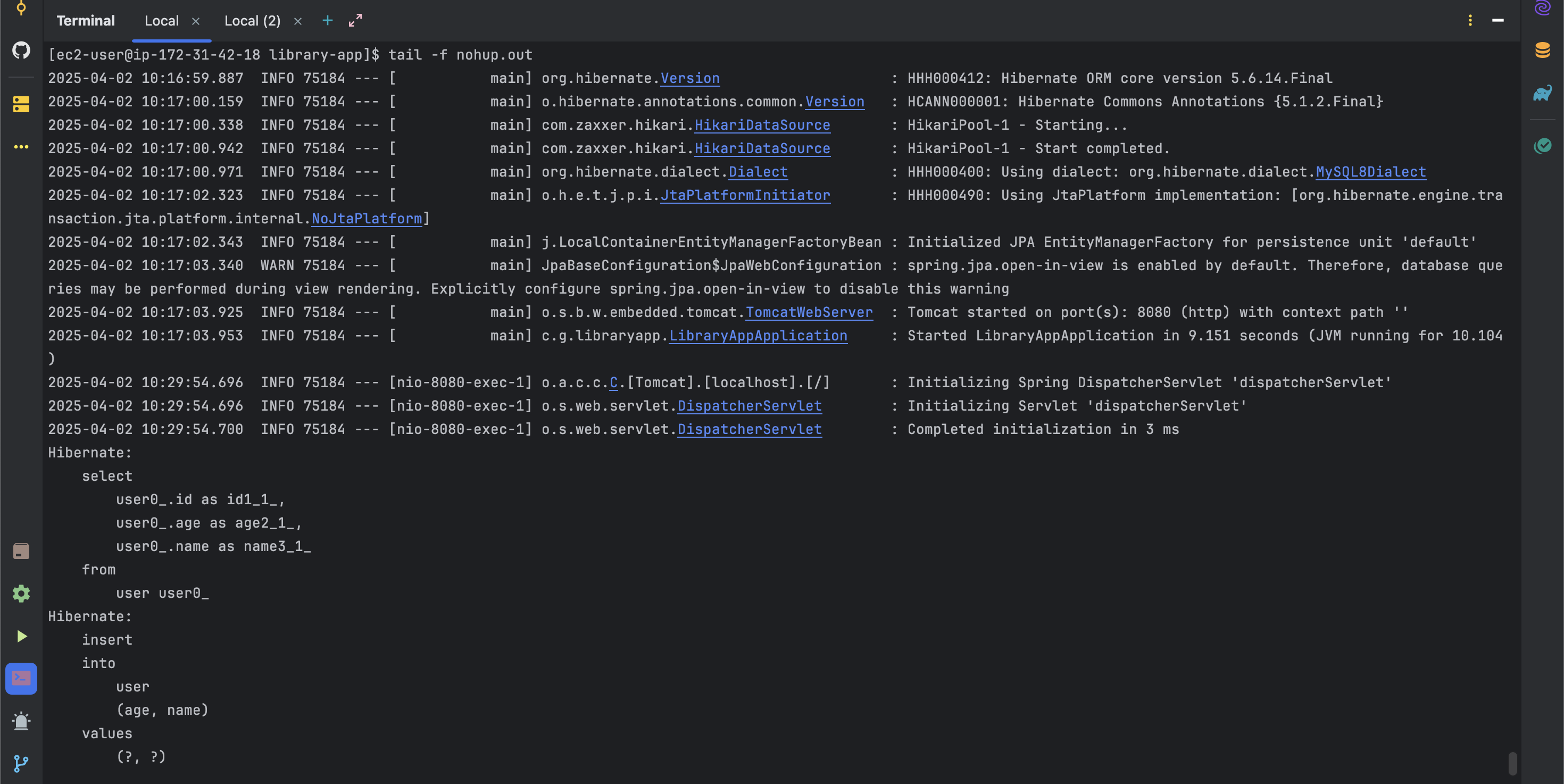Hide the Terminal panel with minus icon
1564x784 pixels.
[x=1498, y=21]
